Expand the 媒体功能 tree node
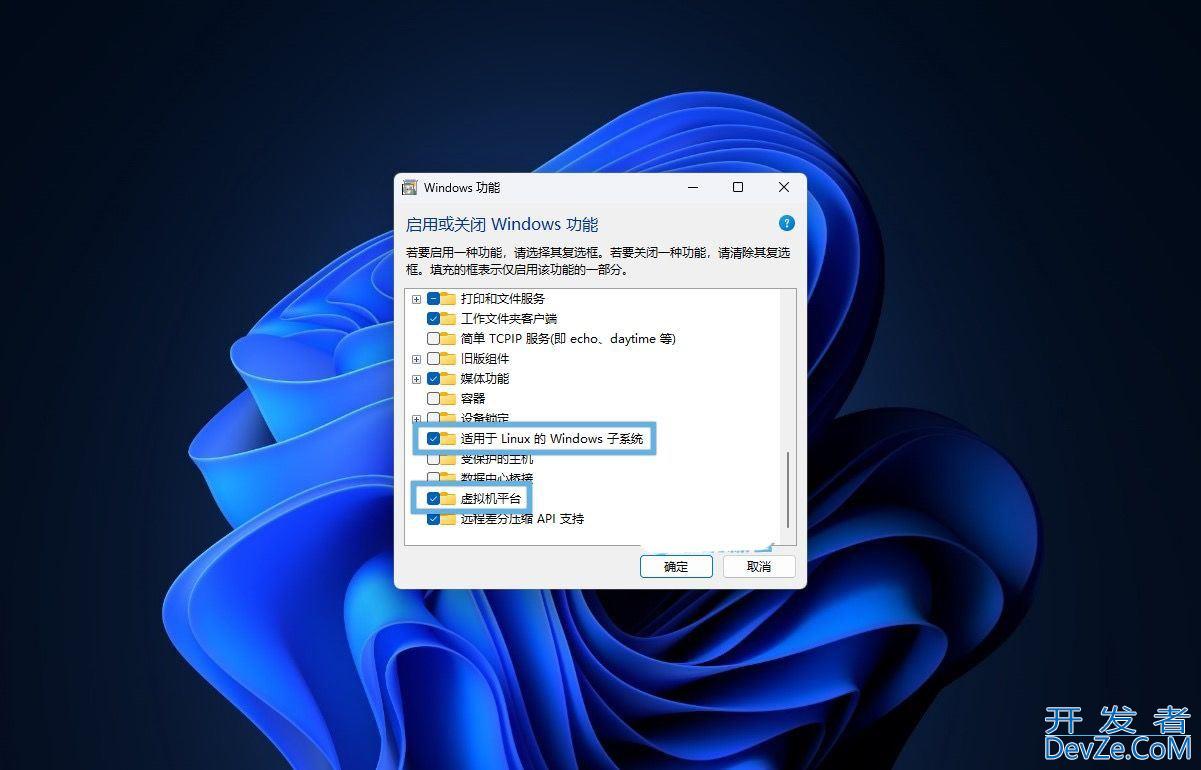1201x770 pixels. [x=416, y=379]
